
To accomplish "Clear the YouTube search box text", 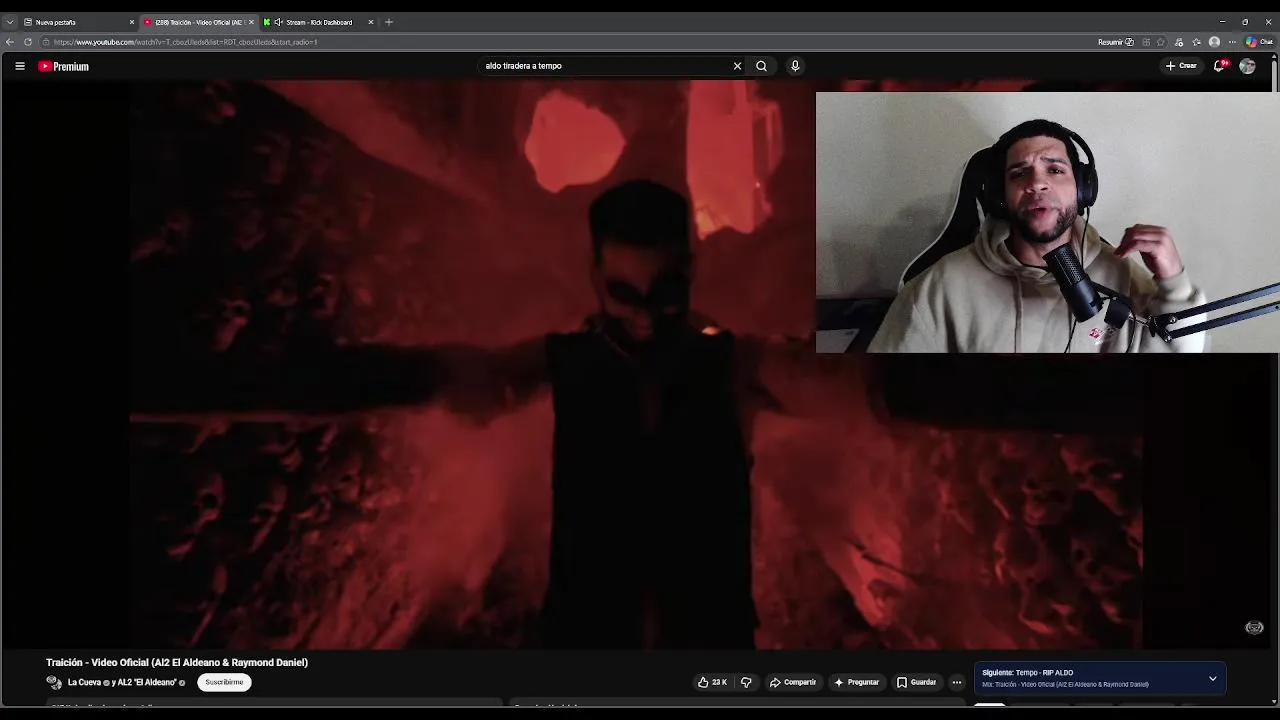I will tap(737, 66).
